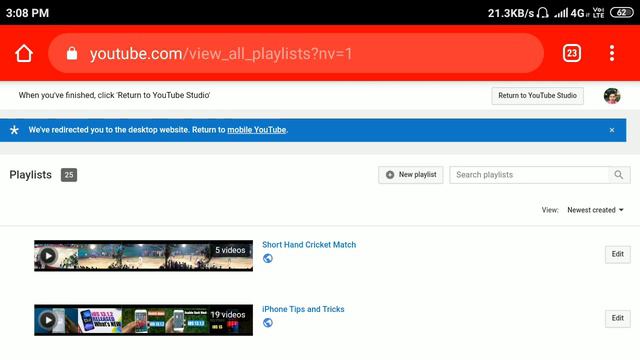Edit the iPhone Tips and Tricks playlist
Image resolution: width=640 pixels, height=360 pixels.
(x=618, y=318)
